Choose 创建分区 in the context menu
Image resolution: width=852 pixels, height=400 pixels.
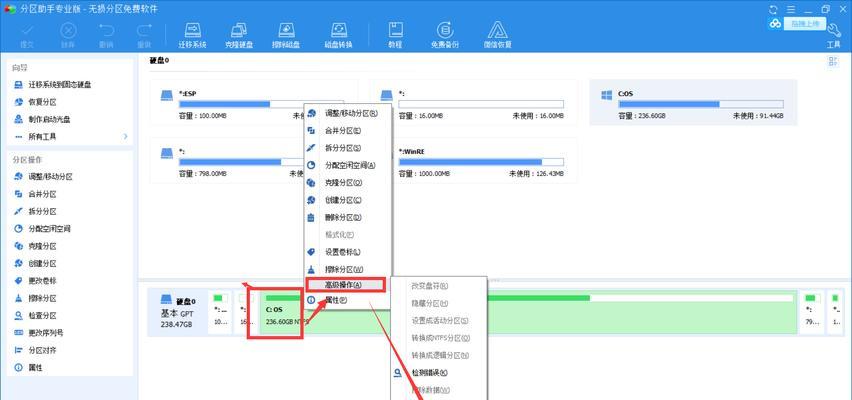[347, 200]
